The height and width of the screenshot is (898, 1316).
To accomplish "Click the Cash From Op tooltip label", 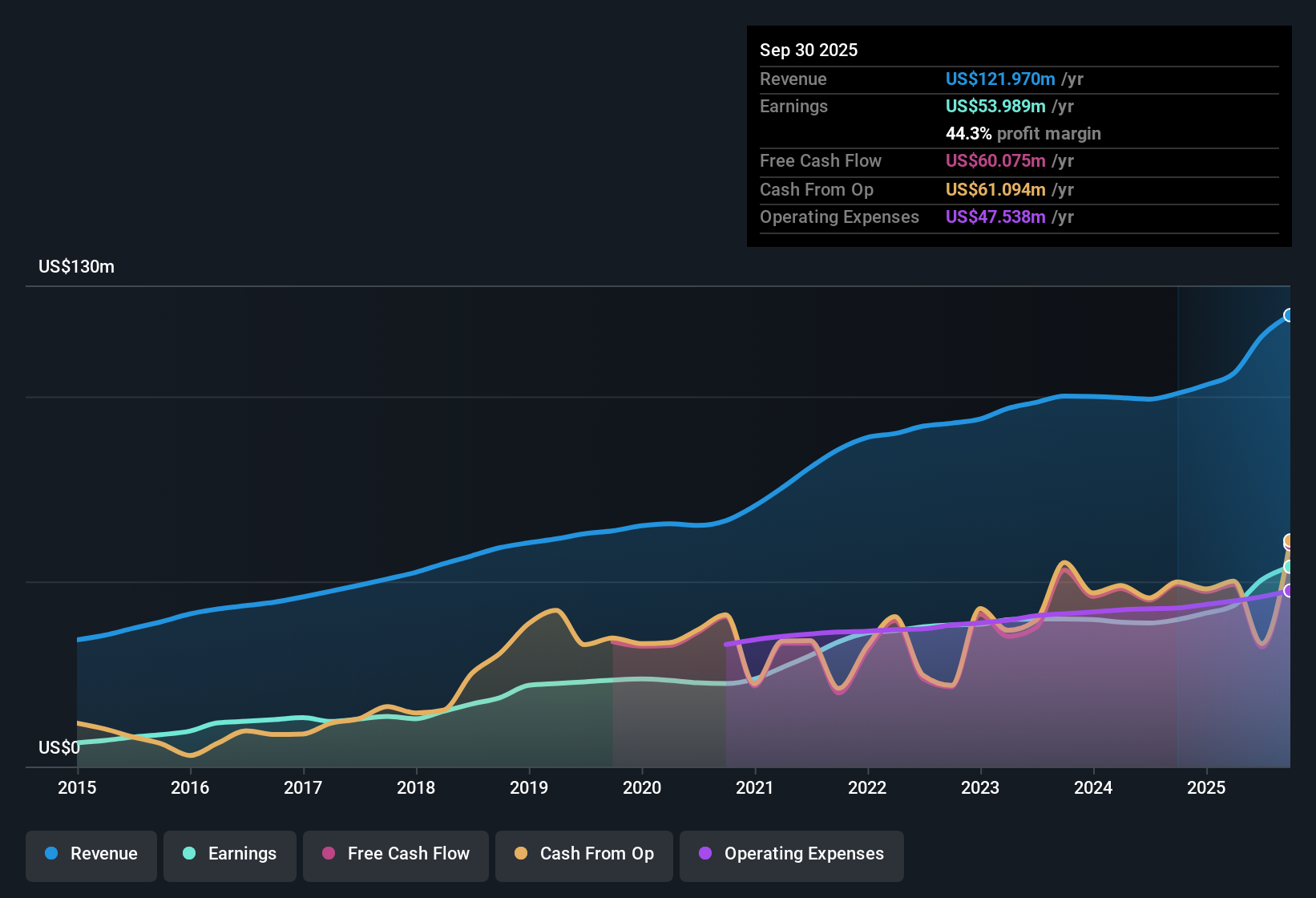I will (x=817, y=189).
